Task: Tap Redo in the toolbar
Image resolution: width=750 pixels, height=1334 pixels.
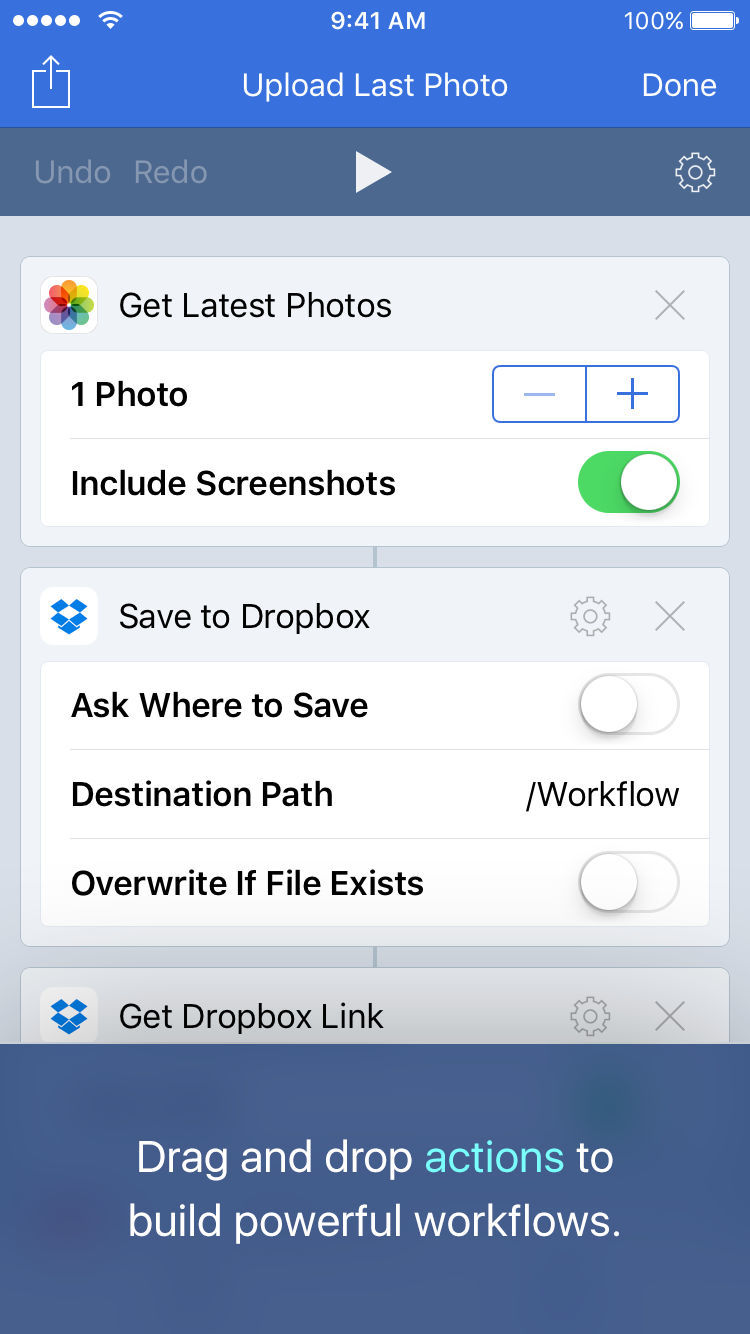Action: point(171,172)
